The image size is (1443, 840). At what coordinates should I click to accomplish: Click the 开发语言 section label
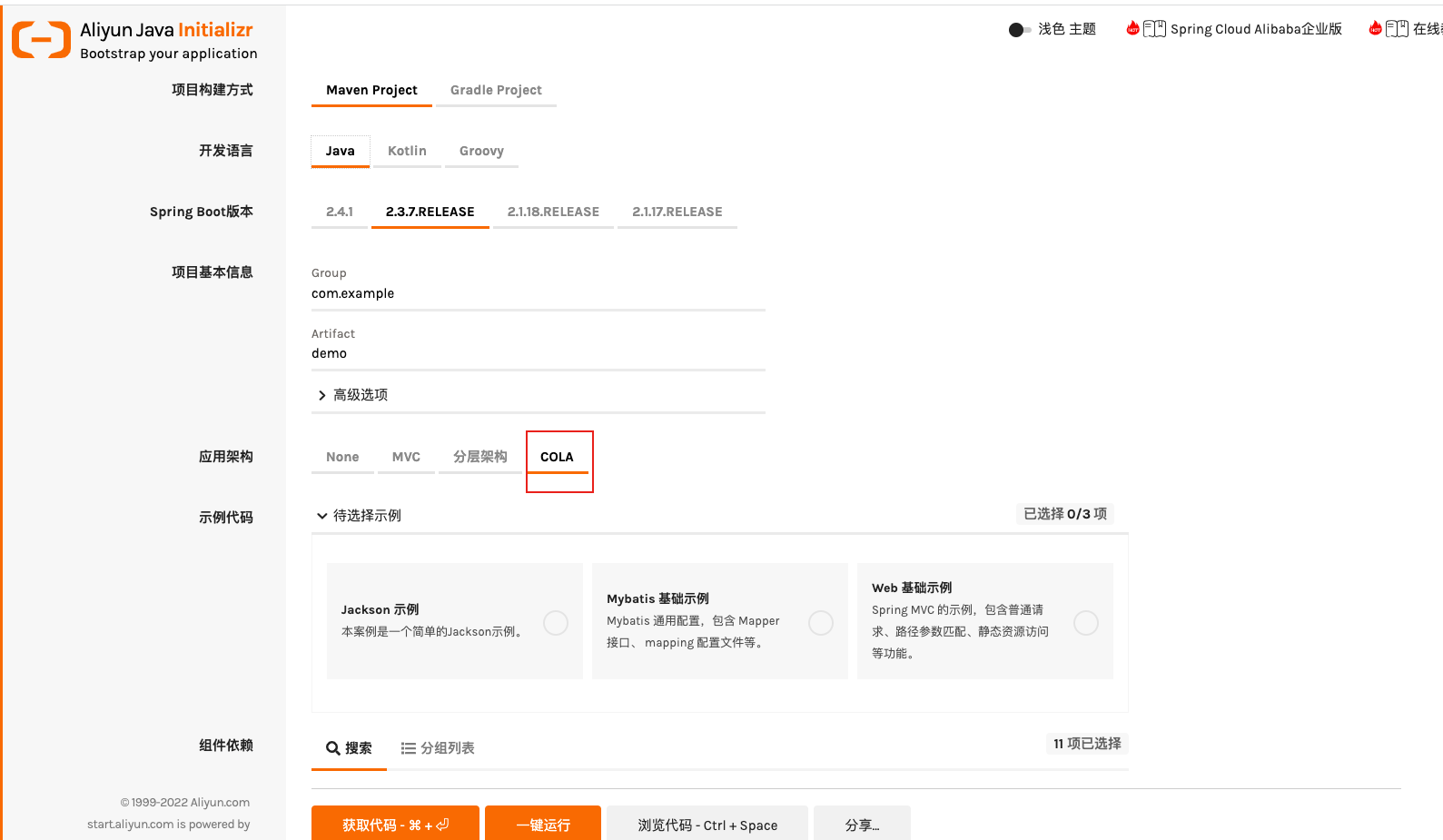tap(226, 151)
